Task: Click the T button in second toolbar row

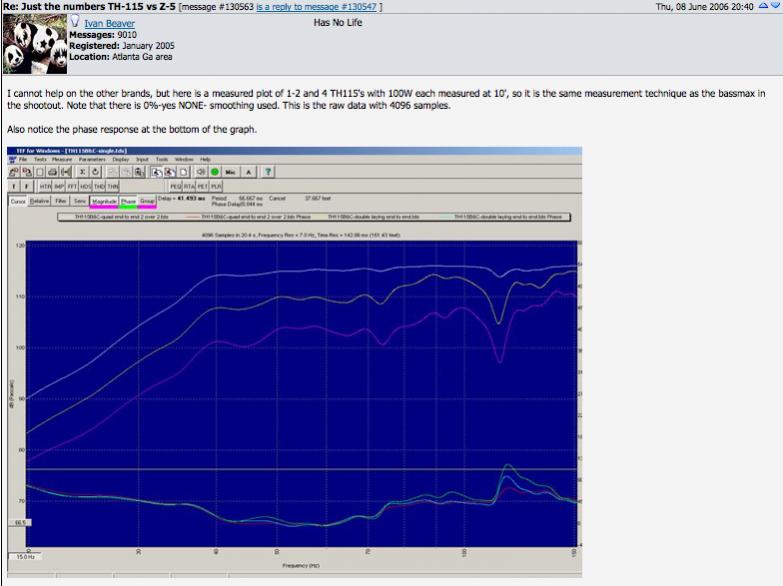Action: point(13,186)
